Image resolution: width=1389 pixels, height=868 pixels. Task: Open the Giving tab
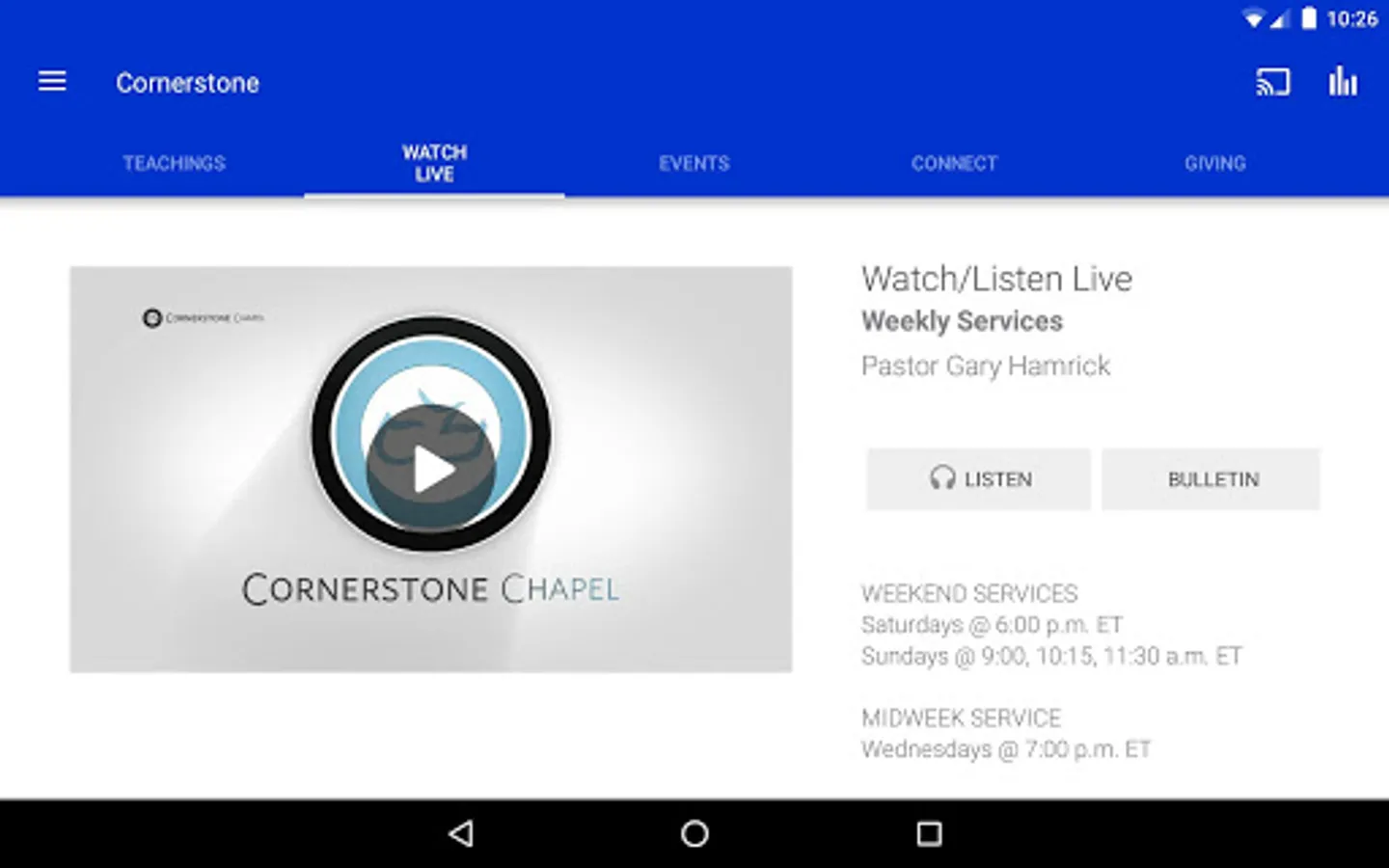click(1215, 163)
